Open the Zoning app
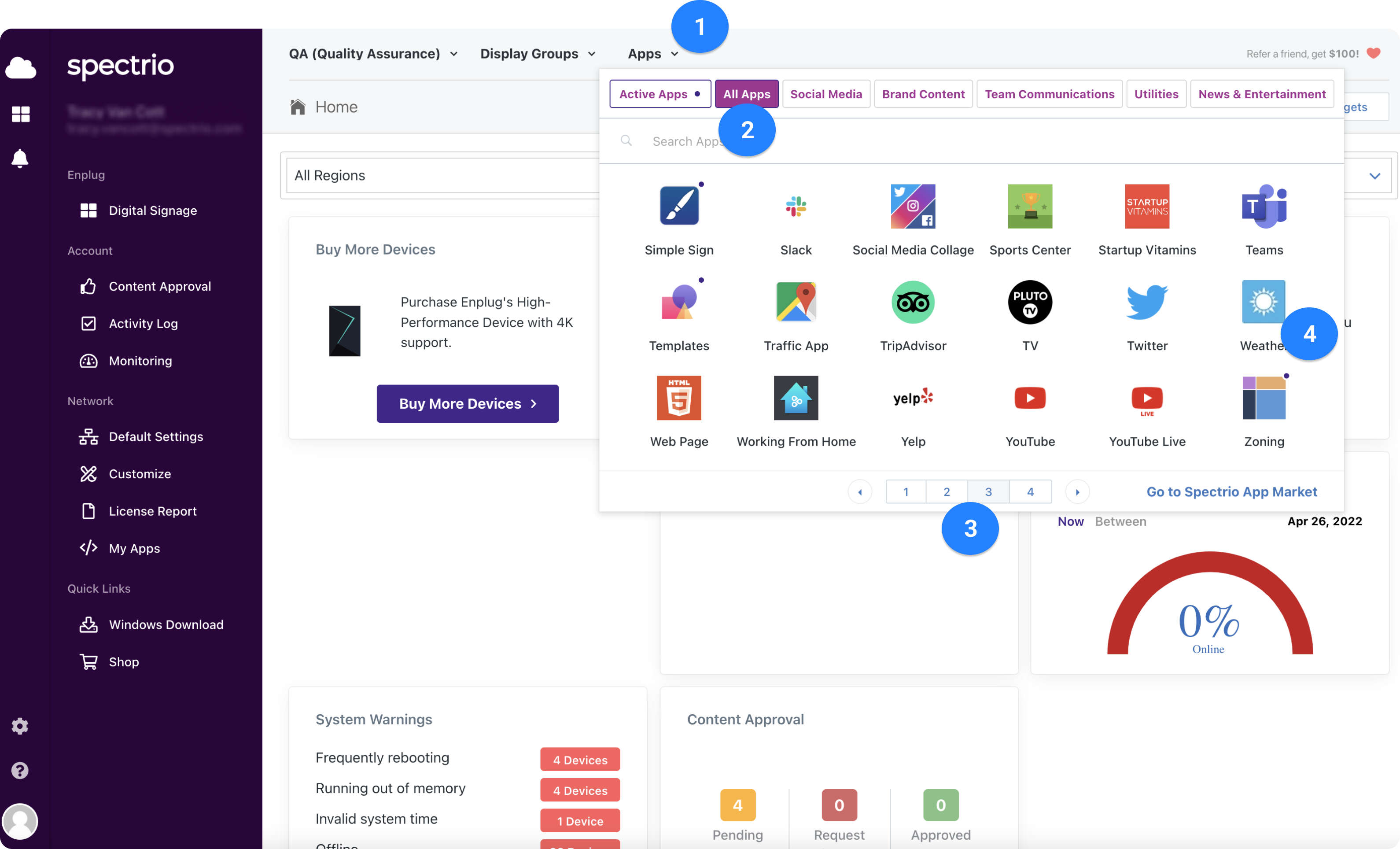The width and height of the screenshot is (1400, 849). coord(1264,398)
